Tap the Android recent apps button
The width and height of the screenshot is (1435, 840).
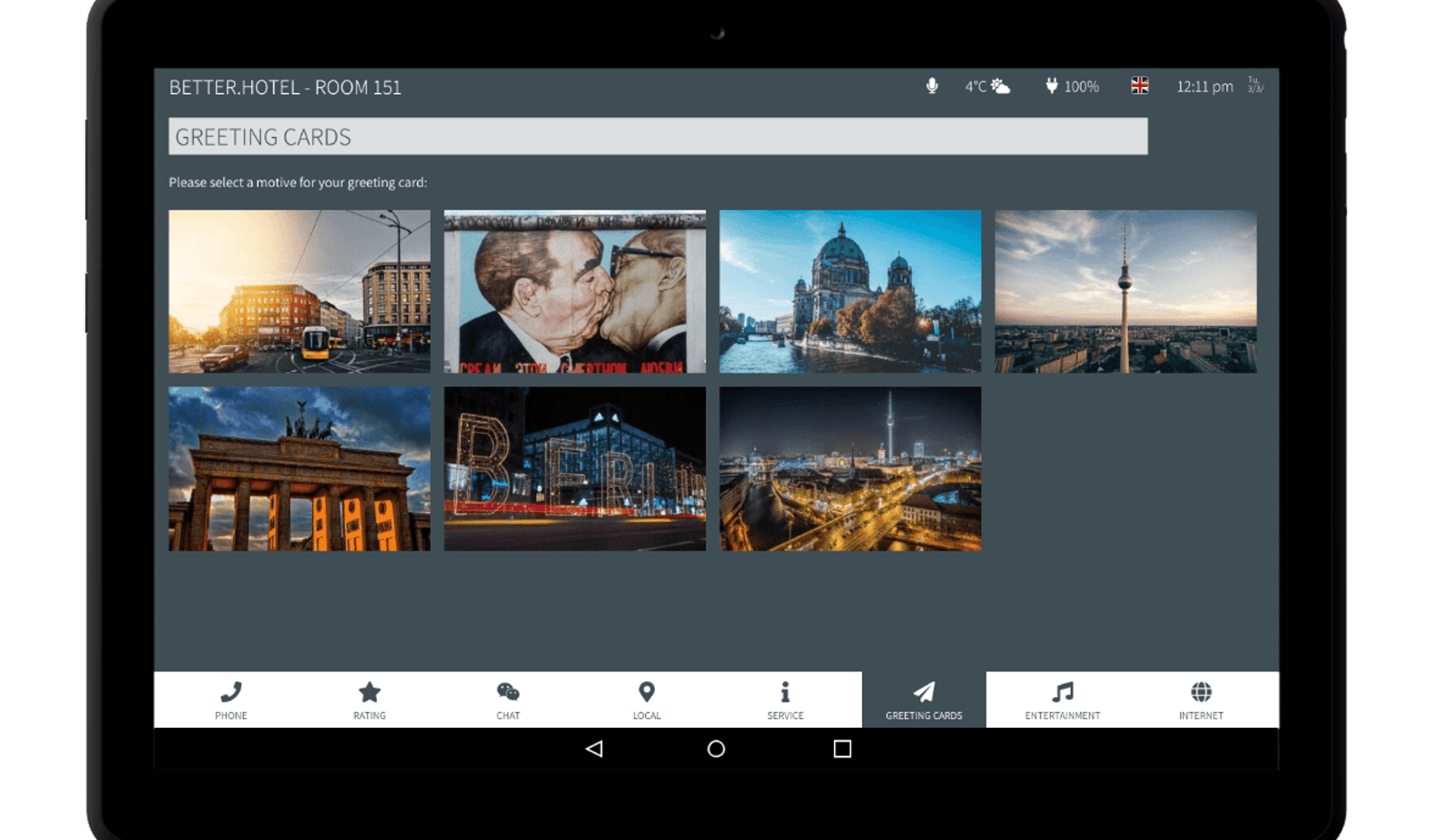point(842,749)
